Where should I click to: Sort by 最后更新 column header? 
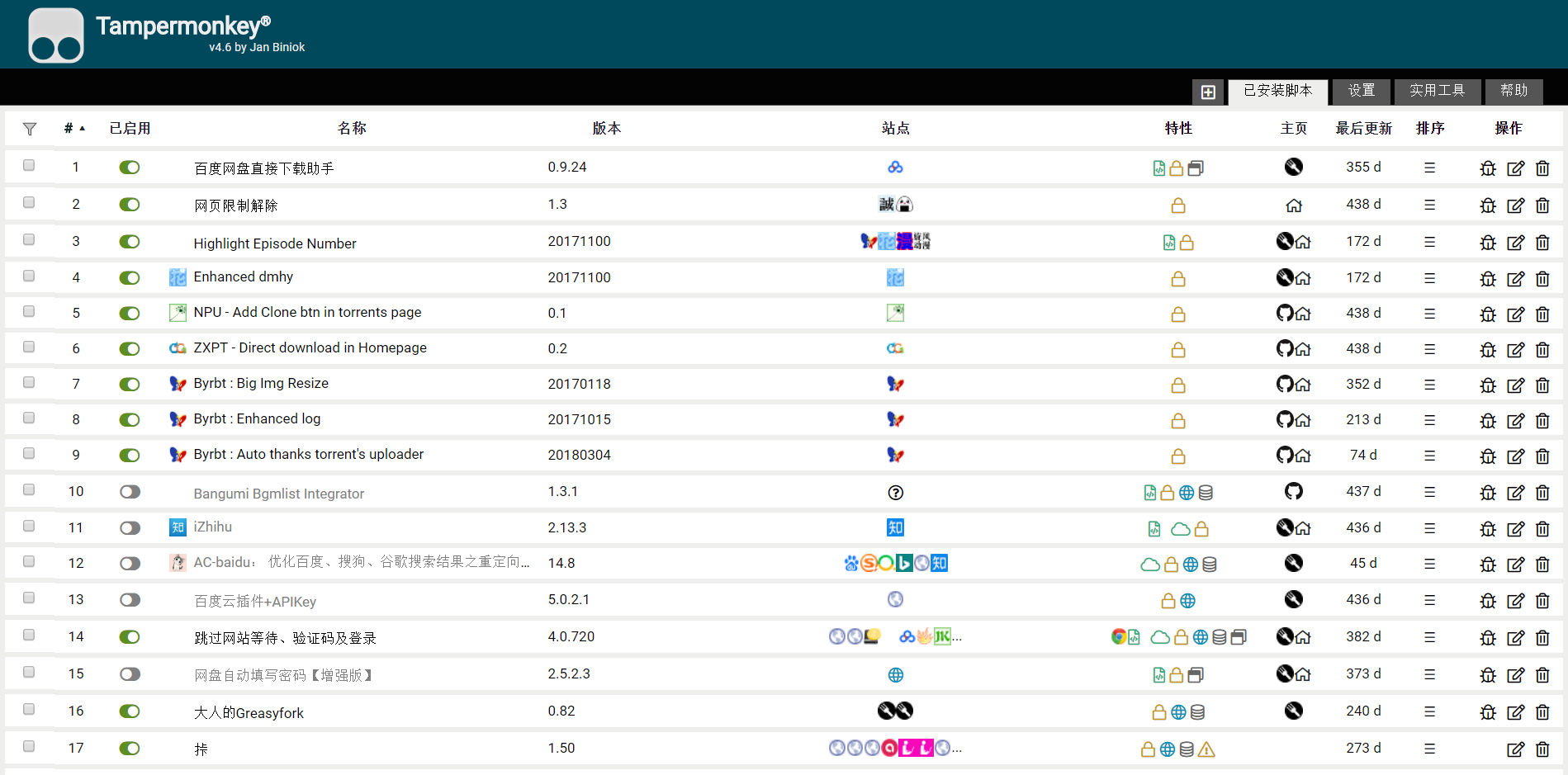tap(1364, 128)
